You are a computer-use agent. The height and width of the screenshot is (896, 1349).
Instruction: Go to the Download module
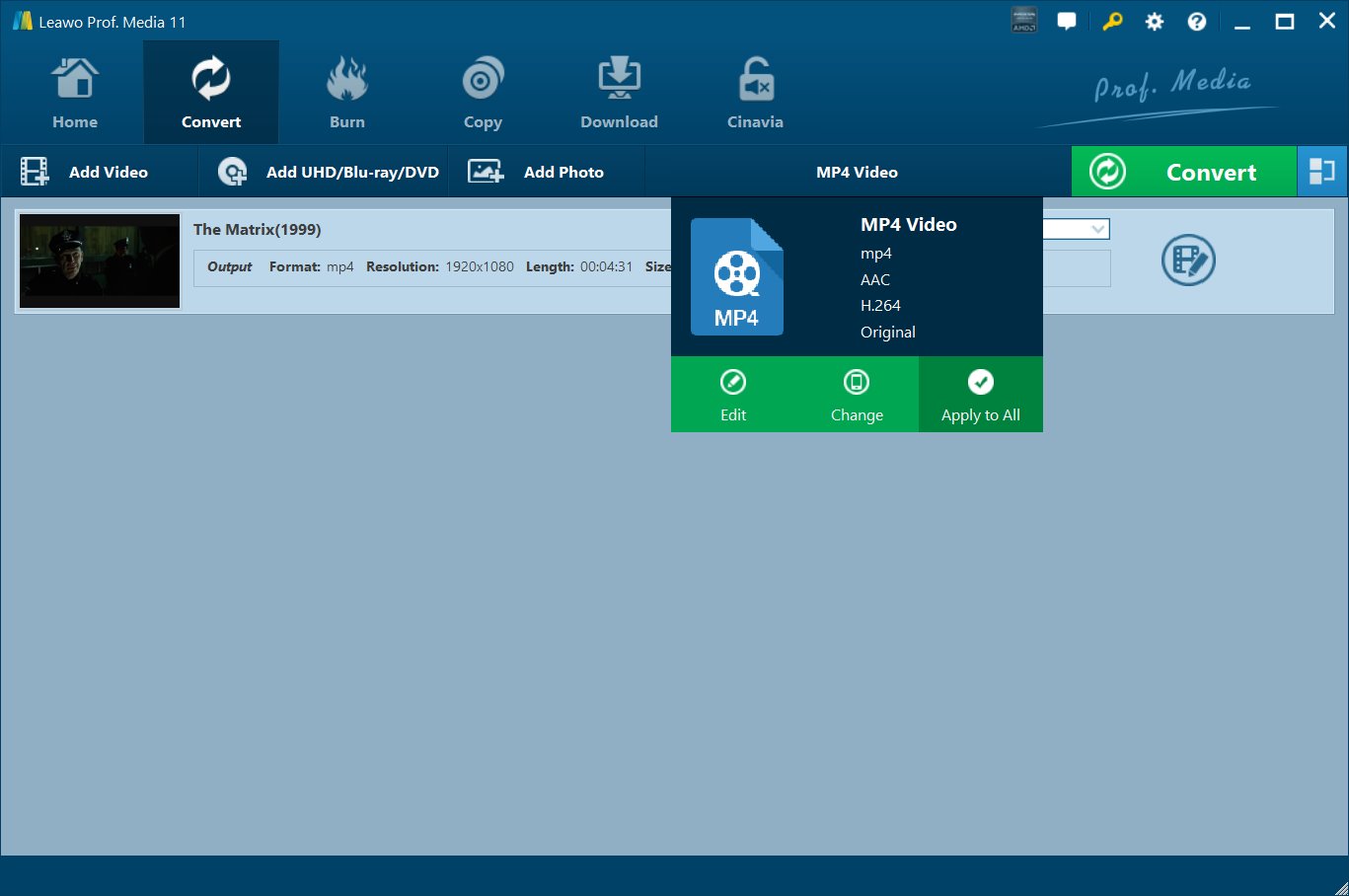pyautogui.click(x=619, y=94)
